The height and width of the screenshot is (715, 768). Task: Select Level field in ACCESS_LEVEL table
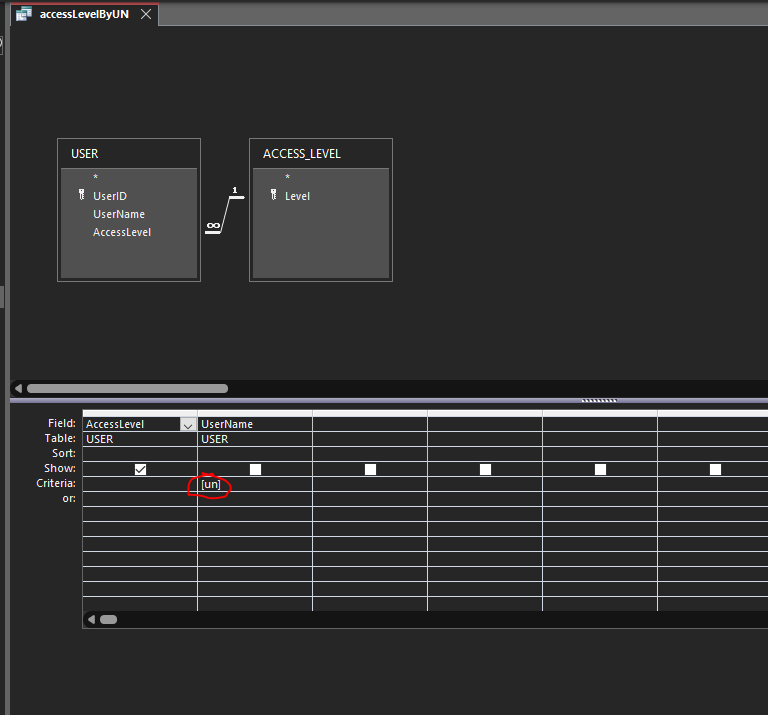coord(297,196)
